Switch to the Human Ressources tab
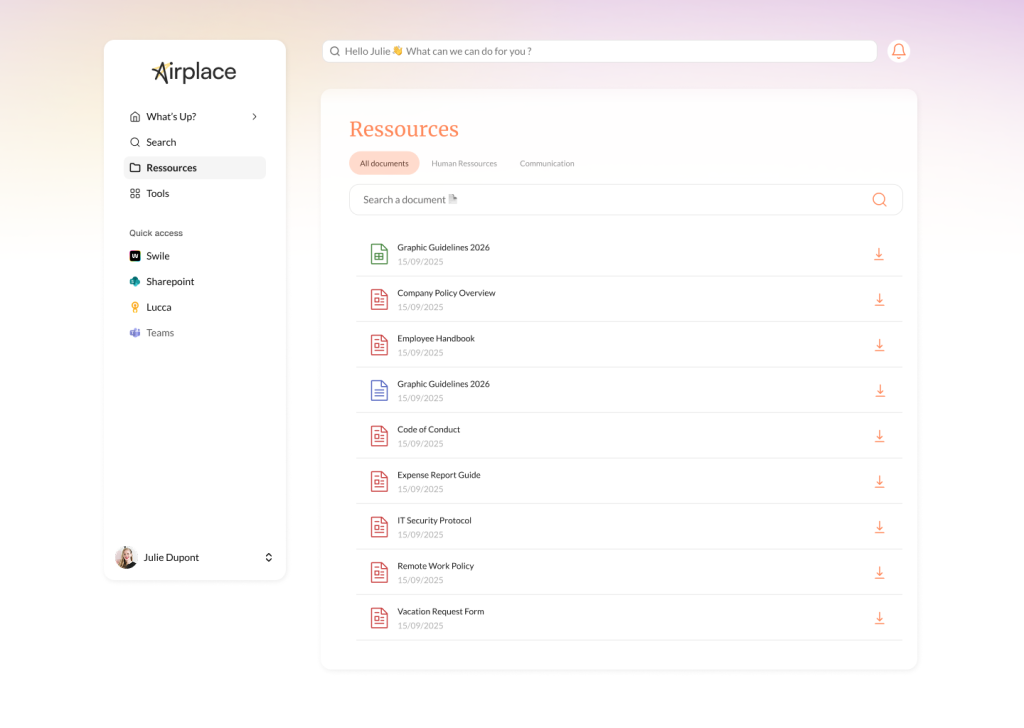This screenshot has width=1024, height=728. click(x=464, y=163)
